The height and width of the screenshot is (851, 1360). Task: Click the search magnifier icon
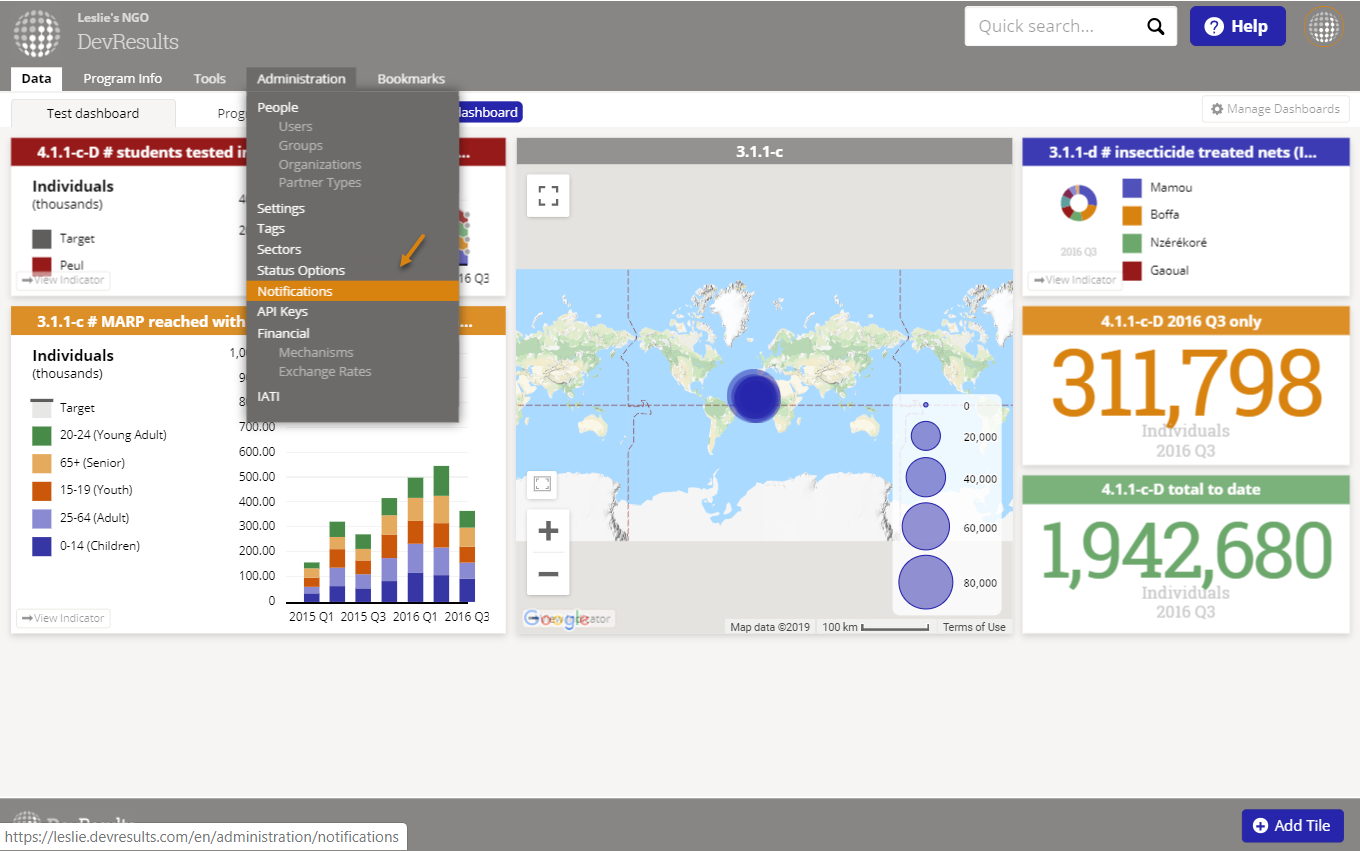pyautogui.click(x=1155, y=27)
